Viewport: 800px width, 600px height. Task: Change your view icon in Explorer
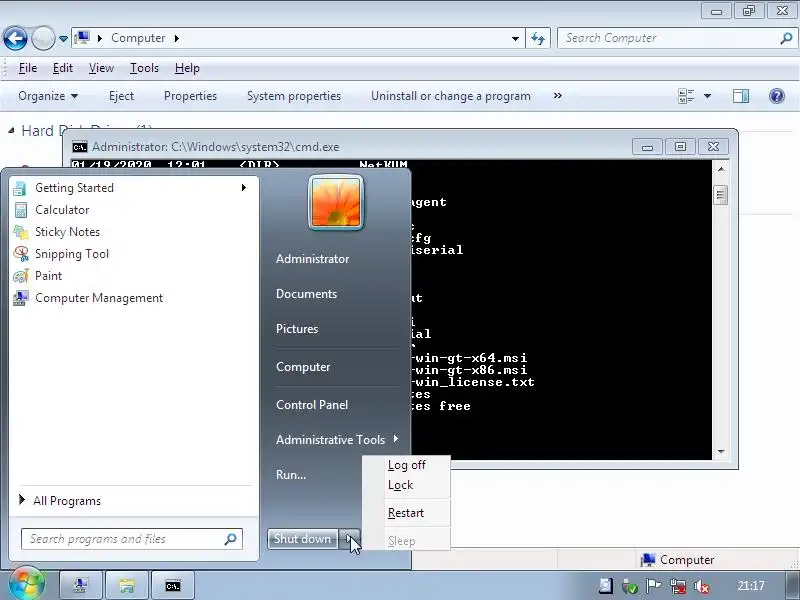(x=686, y=96)
